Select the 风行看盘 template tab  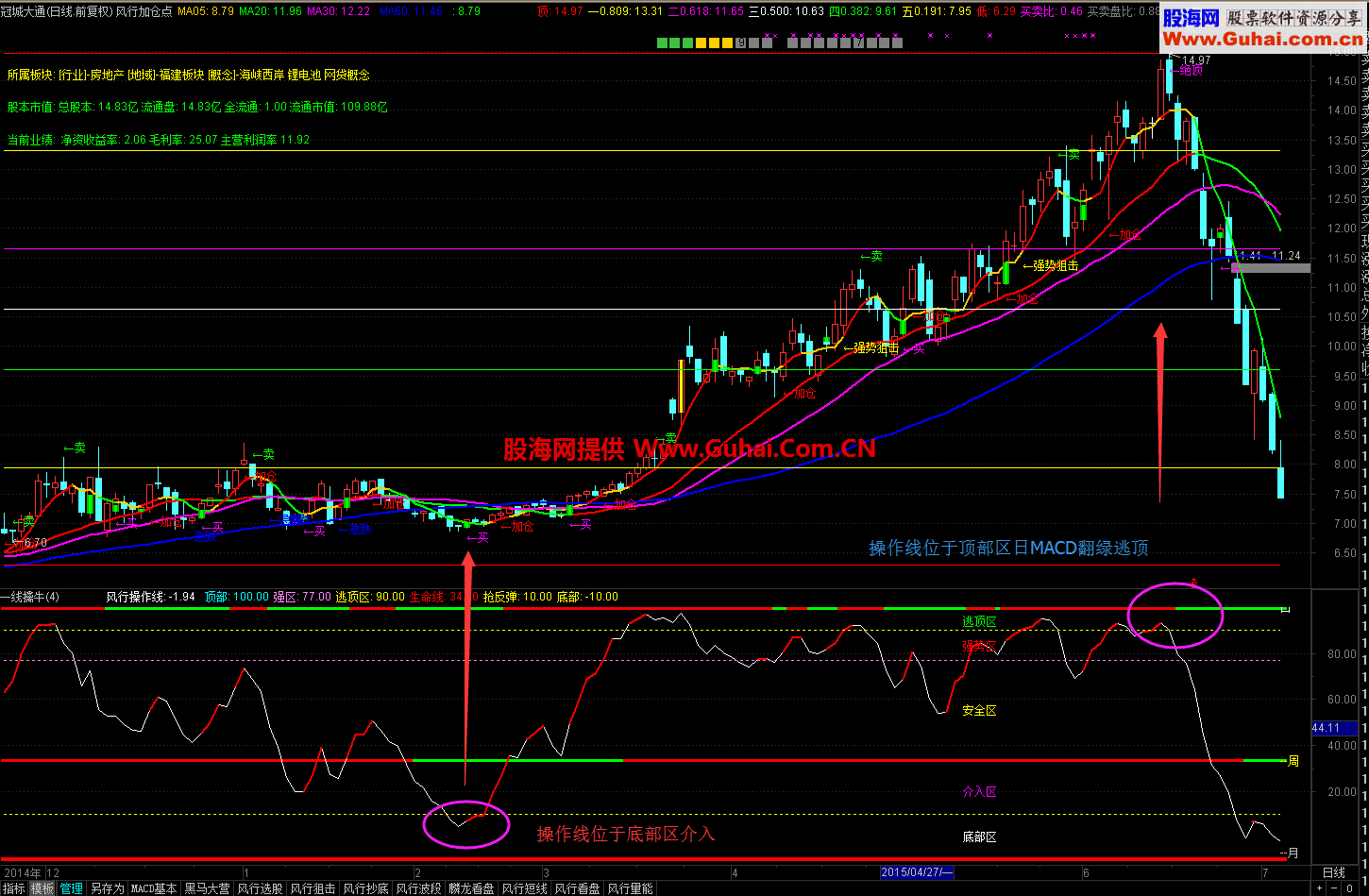coord(577,888)
